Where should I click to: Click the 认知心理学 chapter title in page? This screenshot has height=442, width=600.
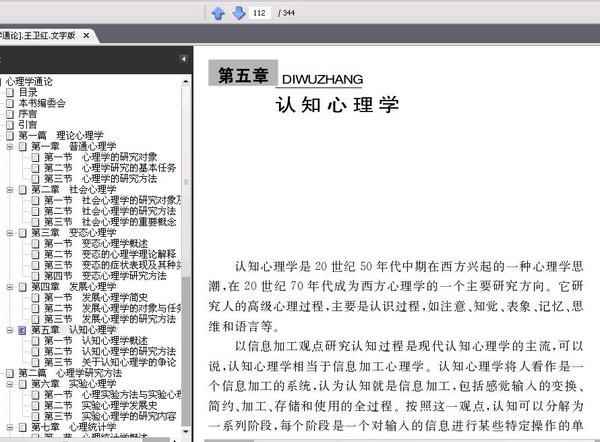tap(337, 105)
